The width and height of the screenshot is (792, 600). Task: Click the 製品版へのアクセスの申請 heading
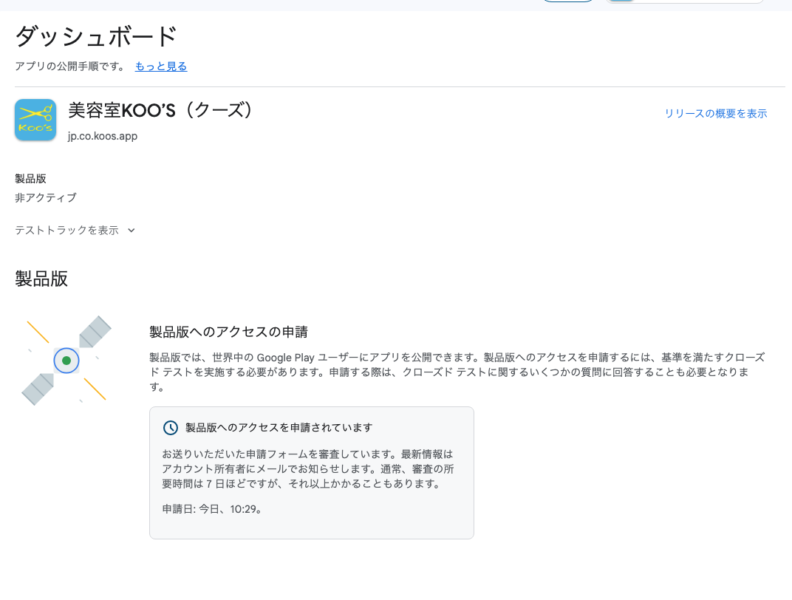(x=228, y=332)
